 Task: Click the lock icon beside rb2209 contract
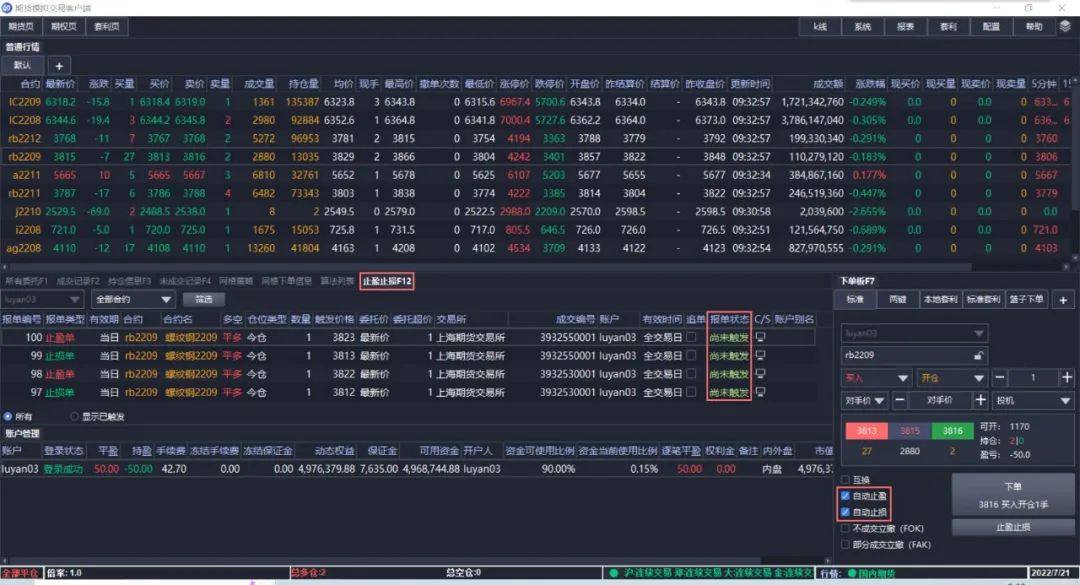[x=978, y=354]
